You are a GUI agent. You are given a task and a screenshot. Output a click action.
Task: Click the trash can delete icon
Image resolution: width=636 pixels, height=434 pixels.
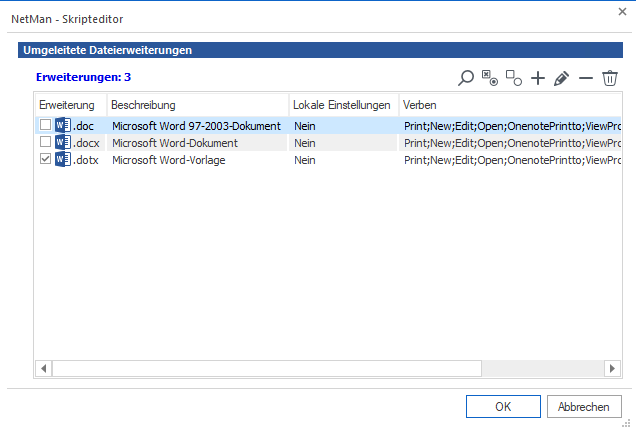tap(610, 78)
